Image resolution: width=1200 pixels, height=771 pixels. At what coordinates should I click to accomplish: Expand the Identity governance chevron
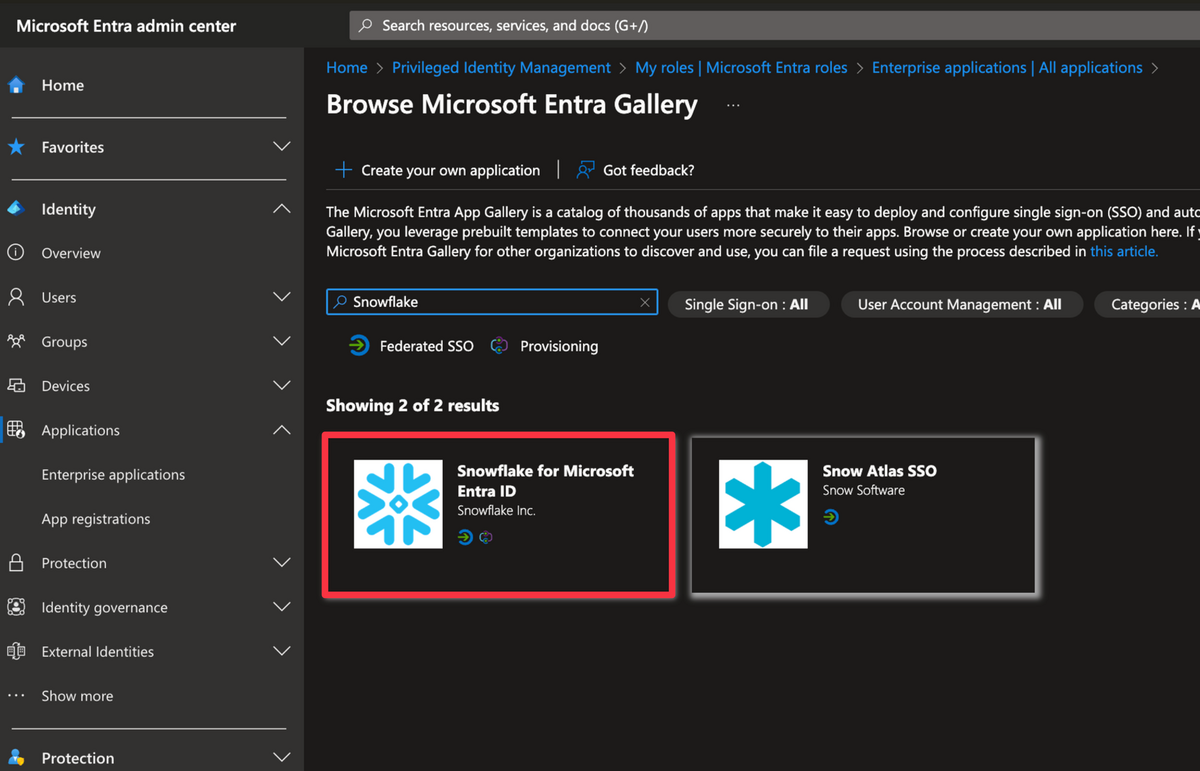click(282, 607)
